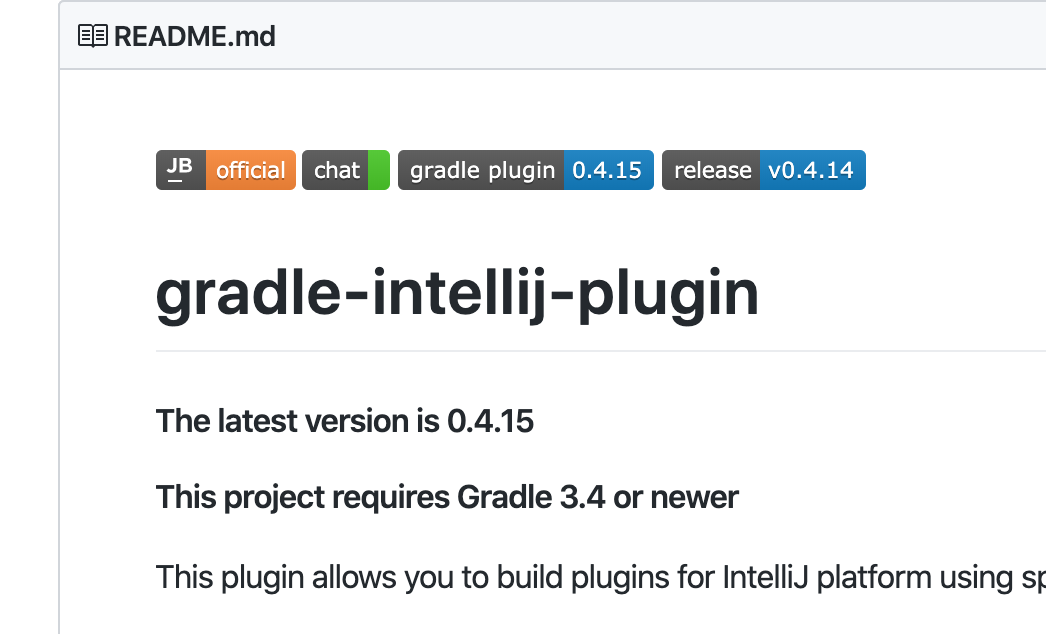The image size is (1046, 634).
Task: Click the badge row above the title
Action: [510, 169]
